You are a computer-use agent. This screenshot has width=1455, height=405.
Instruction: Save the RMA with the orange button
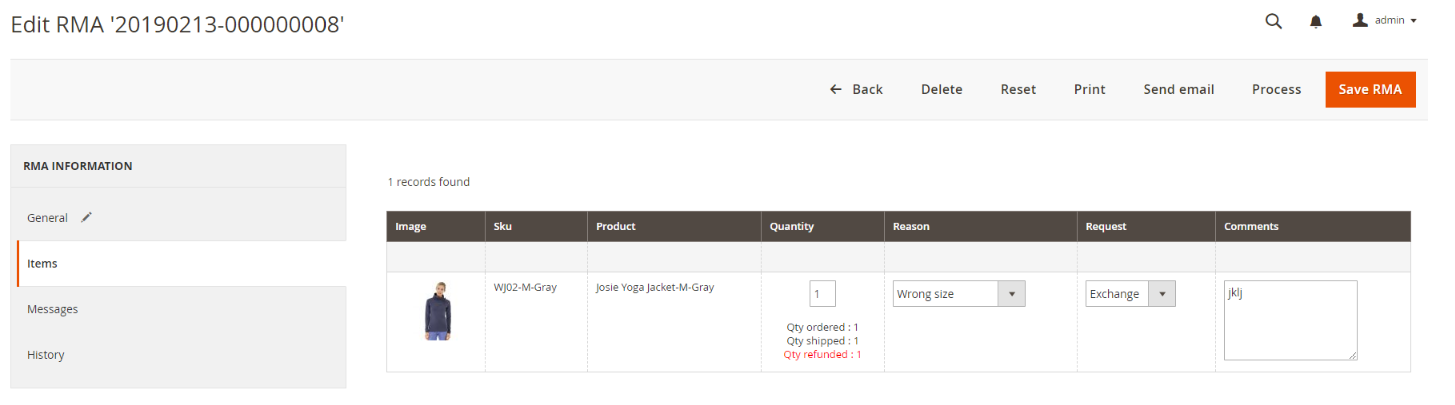[x=1370, y=89]
